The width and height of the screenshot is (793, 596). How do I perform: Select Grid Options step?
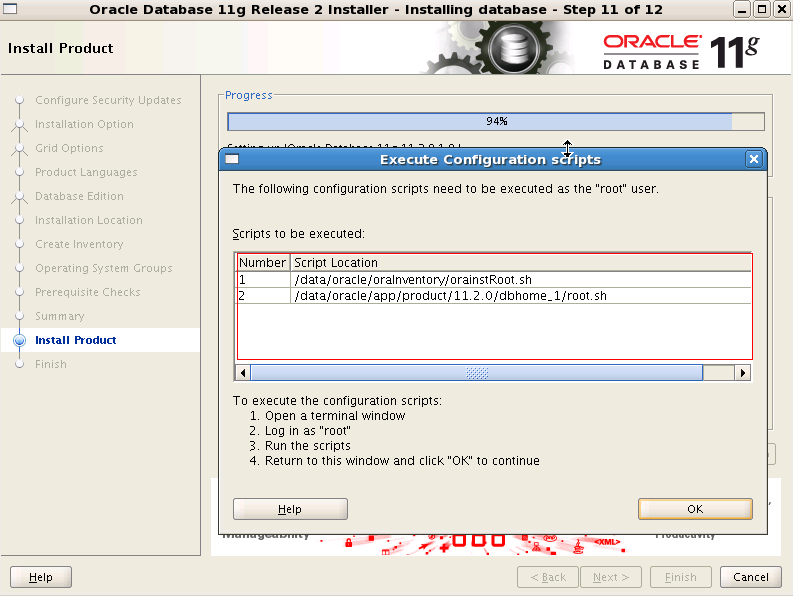point(69,148)
